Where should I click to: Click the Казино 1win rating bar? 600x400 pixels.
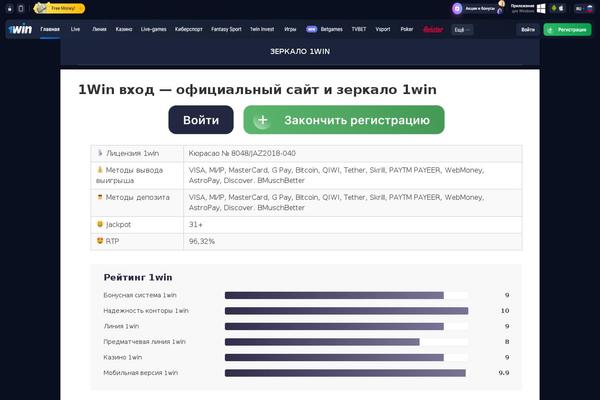click(346, 357)
